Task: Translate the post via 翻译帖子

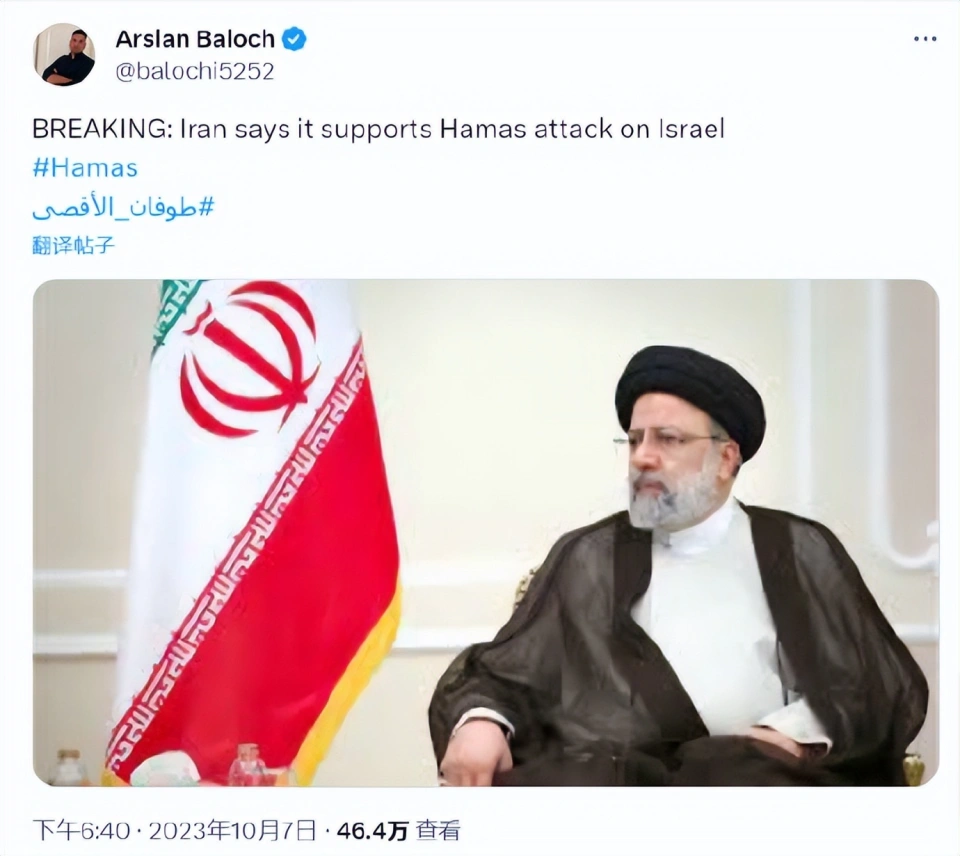Action: coord(73,246)
